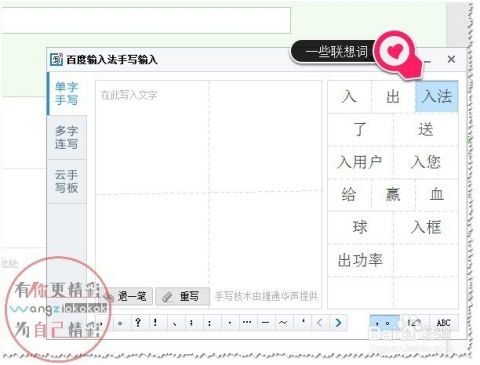
Task: Click the text field in the background page
Action: coord(145,20)
